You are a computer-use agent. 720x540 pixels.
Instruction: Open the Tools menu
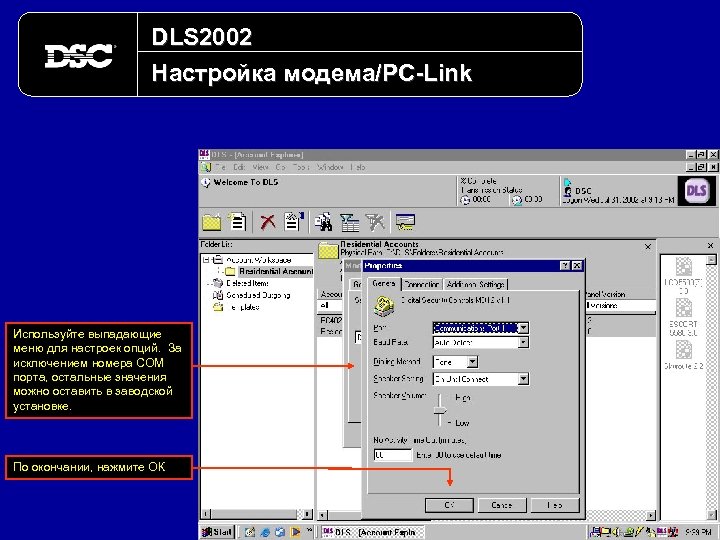point(301,167)
